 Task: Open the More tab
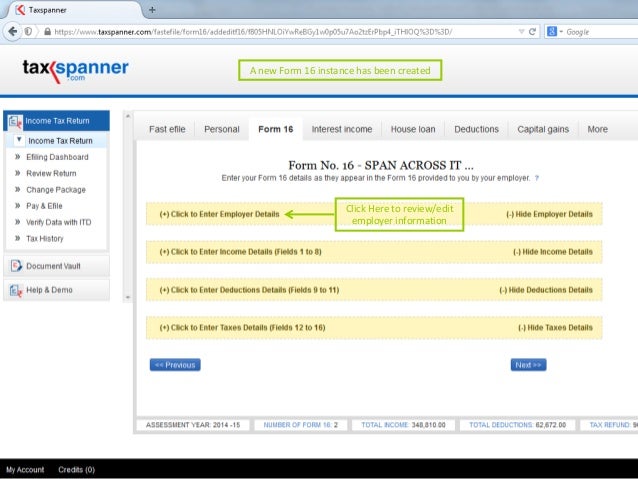click(x=597, y=129)
